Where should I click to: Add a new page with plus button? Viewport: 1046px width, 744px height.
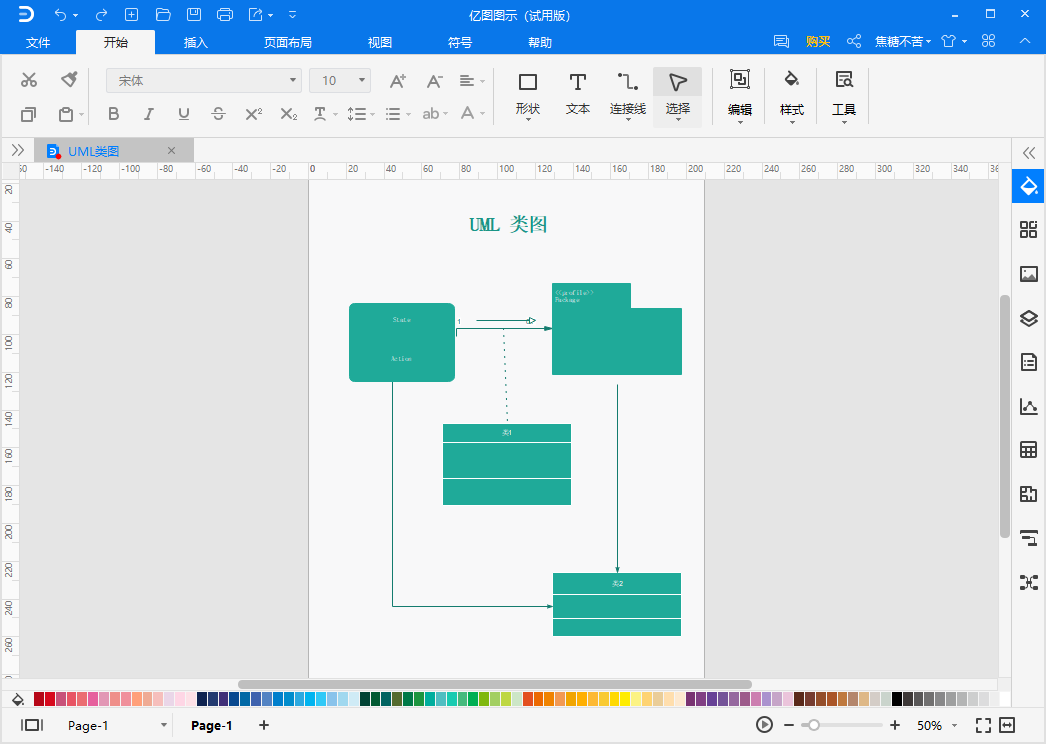pos(264,725)
